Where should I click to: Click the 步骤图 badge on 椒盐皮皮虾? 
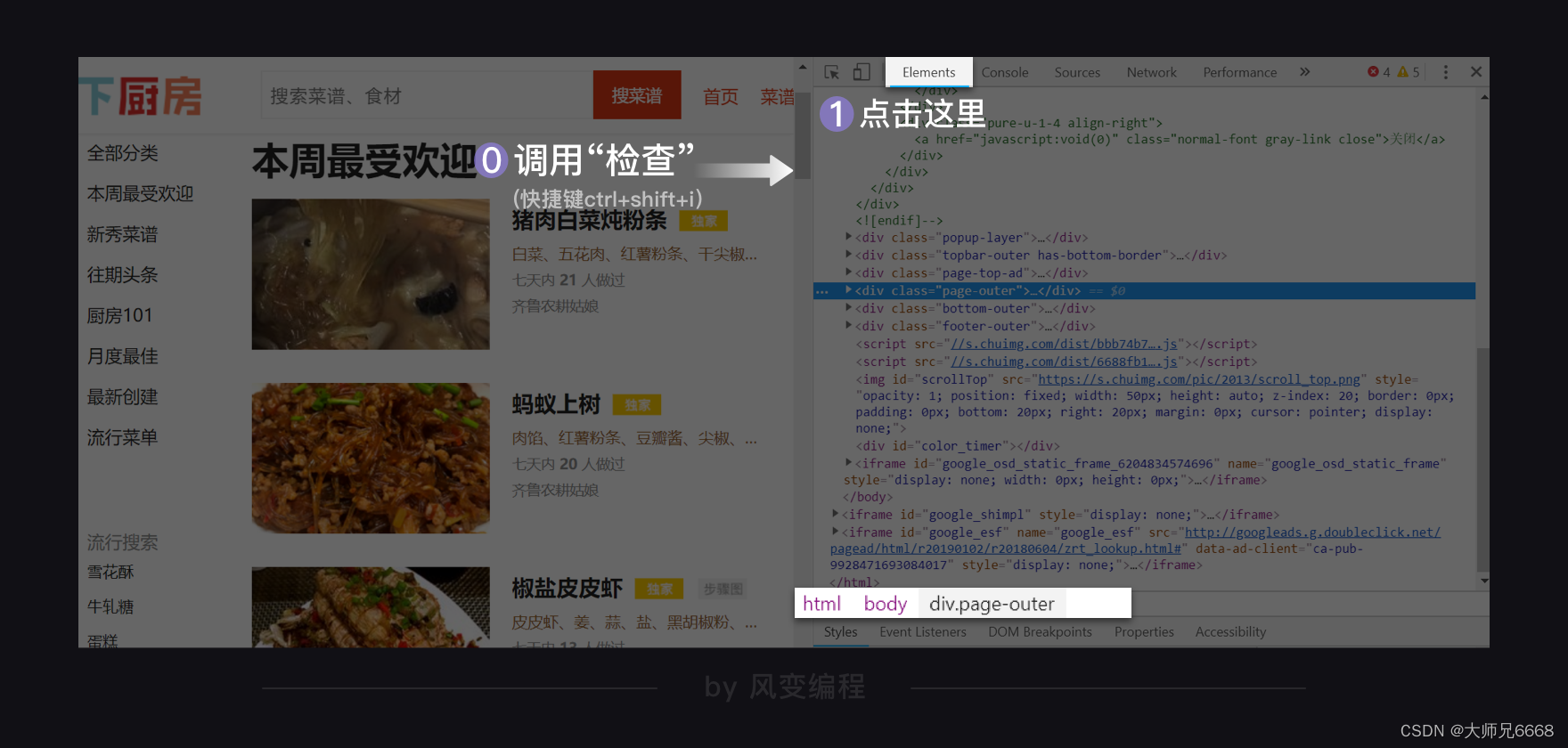(x=723, y=589)
